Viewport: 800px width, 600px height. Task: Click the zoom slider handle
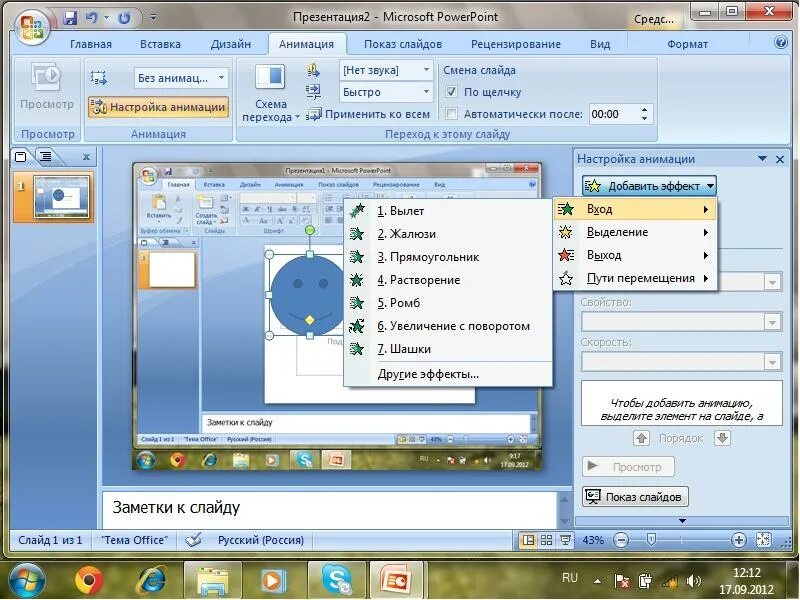[x=651, y=539]
